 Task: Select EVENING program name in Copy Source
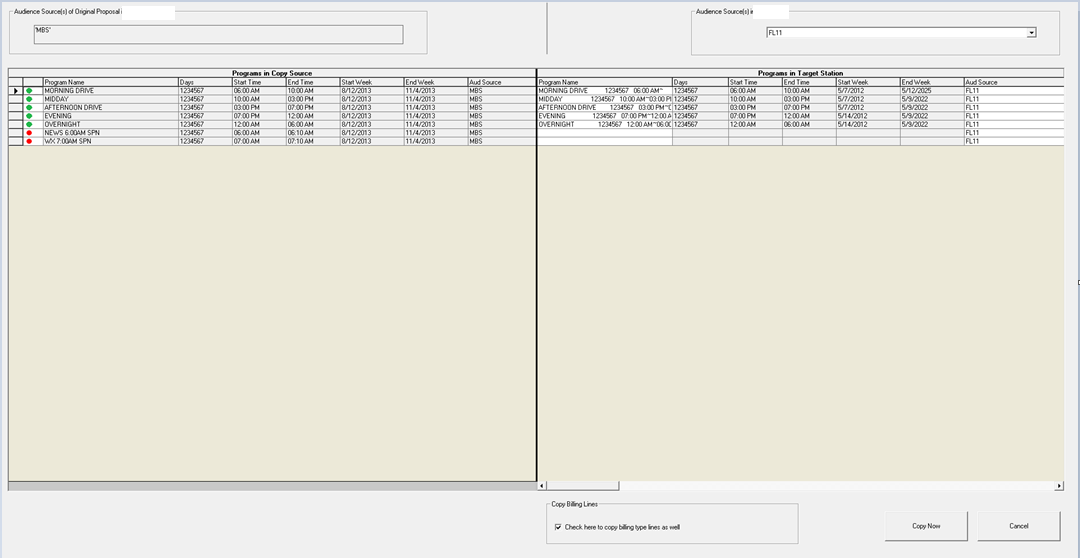(58, 116)
